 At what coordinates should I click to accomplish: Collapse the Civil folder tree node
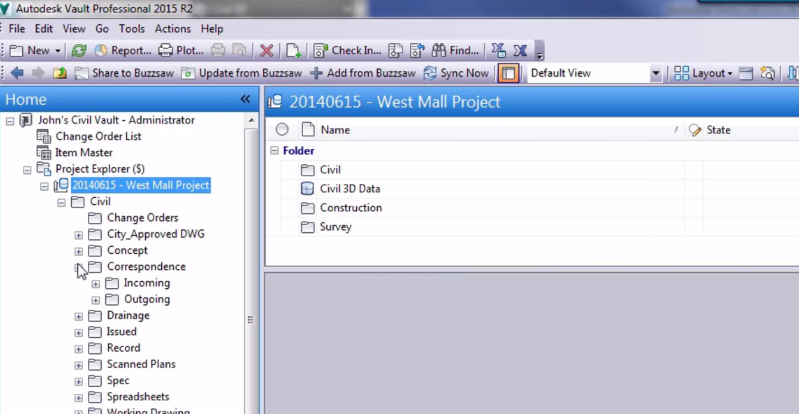(x=62, y=203)
